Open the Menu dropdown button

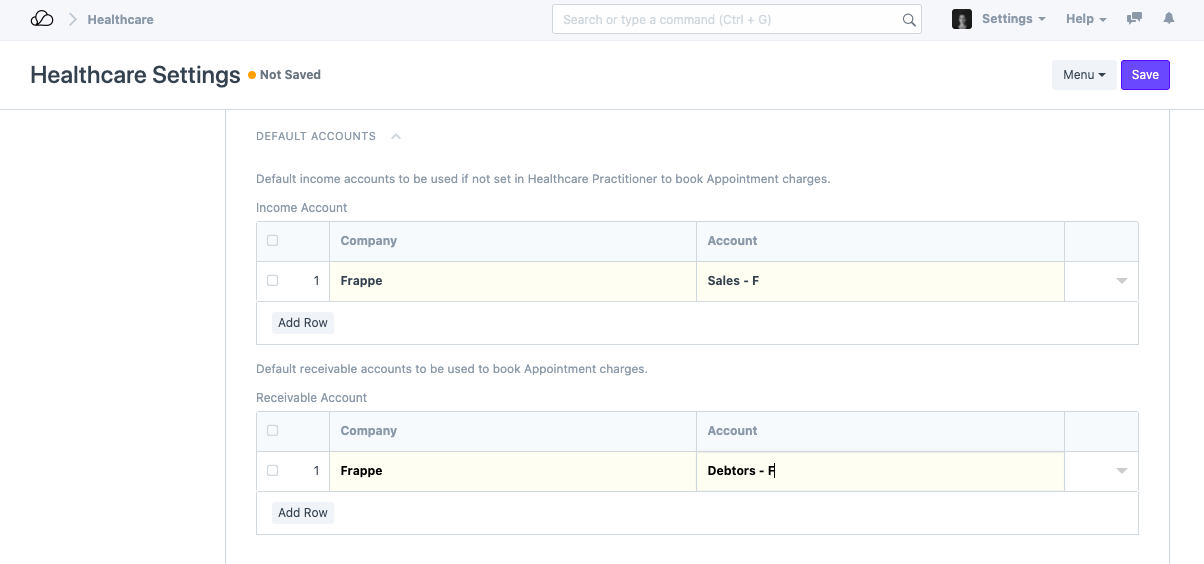[1083, 75]
